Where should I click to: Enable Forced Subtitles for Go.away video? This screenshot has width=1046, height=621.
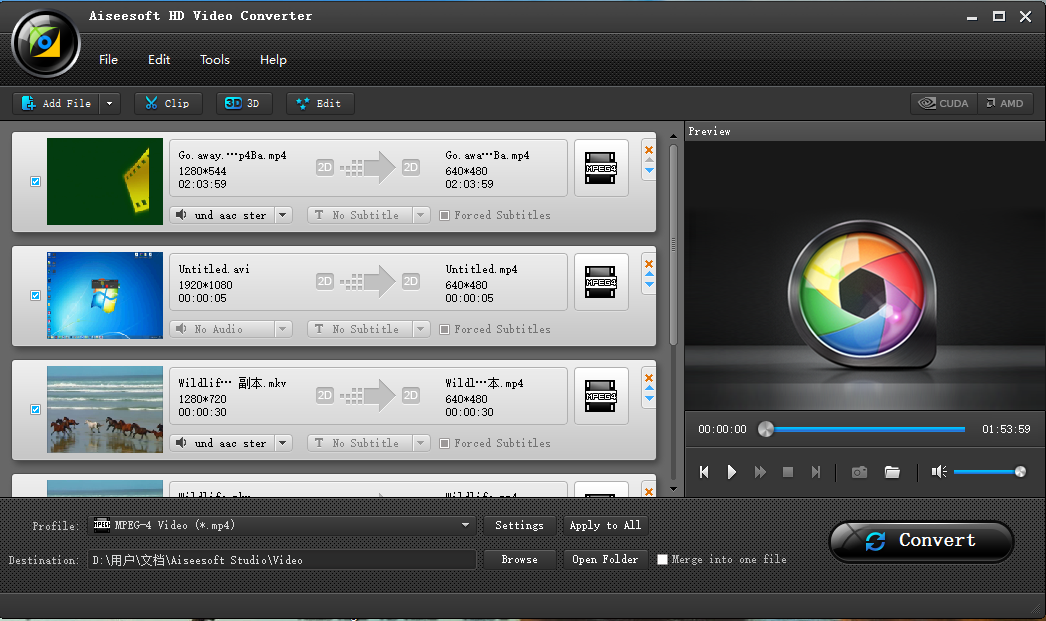coord(444,215)
